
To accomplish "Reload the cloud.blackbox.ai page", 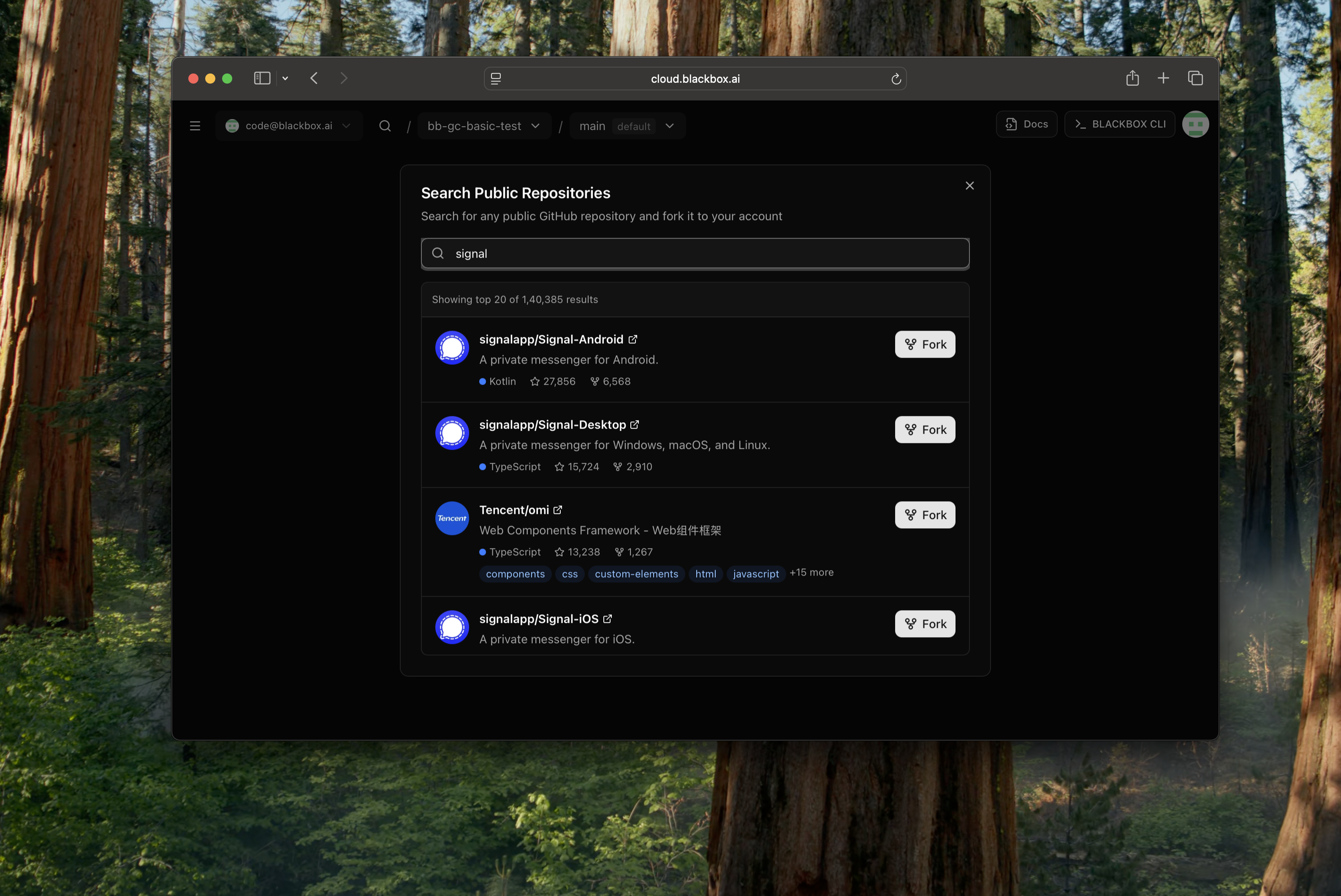I will click(x=896, y=78).
